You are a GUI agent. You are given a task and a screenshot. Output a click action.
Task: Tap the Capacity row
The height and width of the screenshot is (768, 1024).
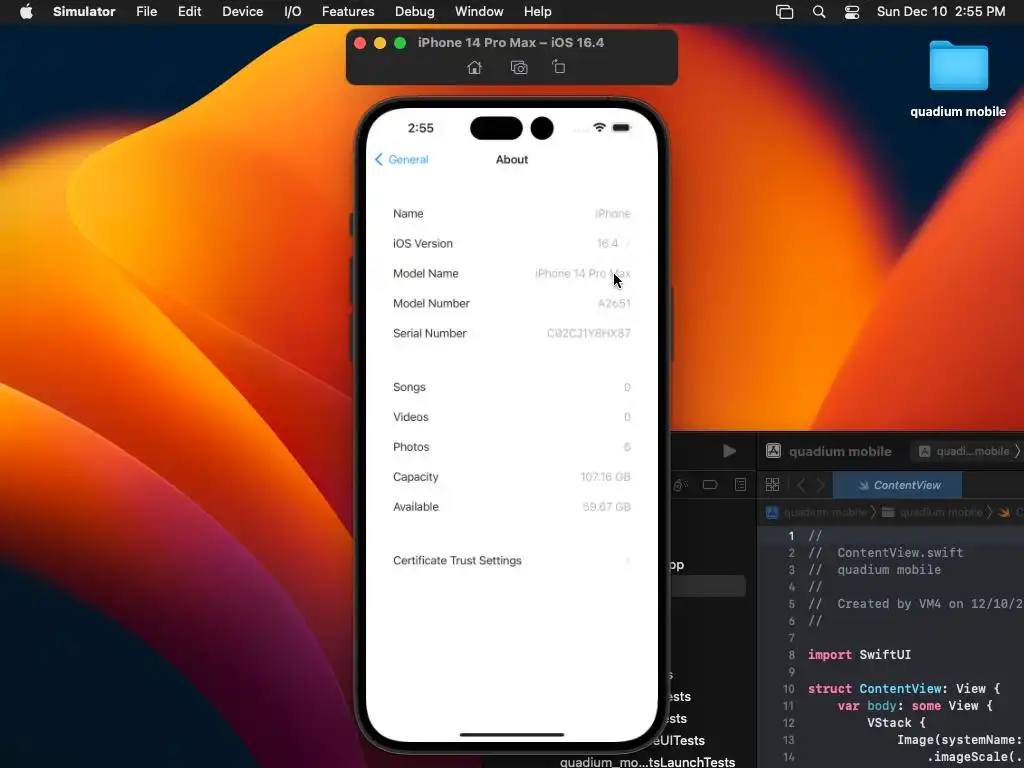[511, 477]
